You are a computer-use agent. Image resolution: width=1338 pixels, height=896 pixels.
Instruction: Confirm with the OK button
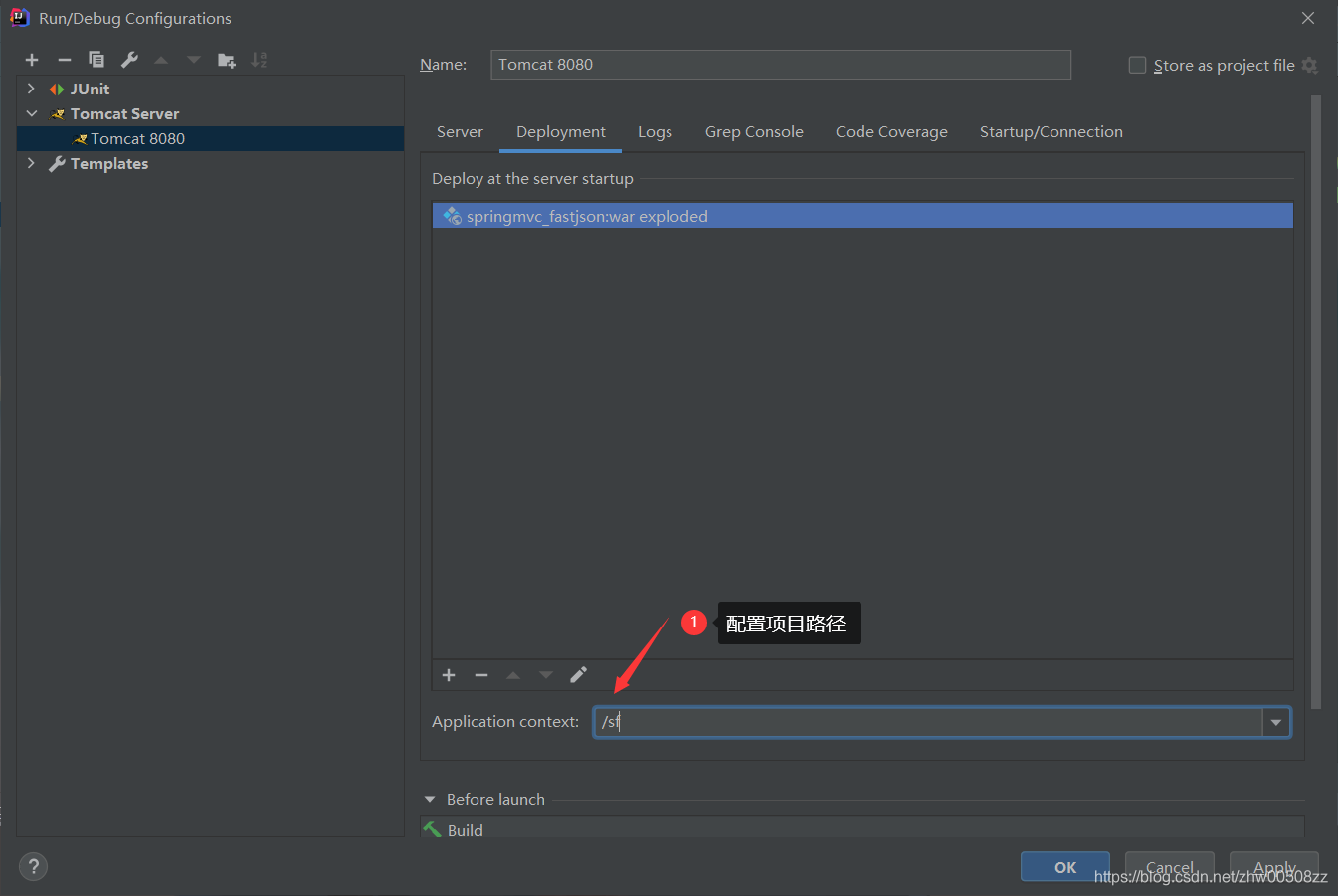[x=1065, y=867]
